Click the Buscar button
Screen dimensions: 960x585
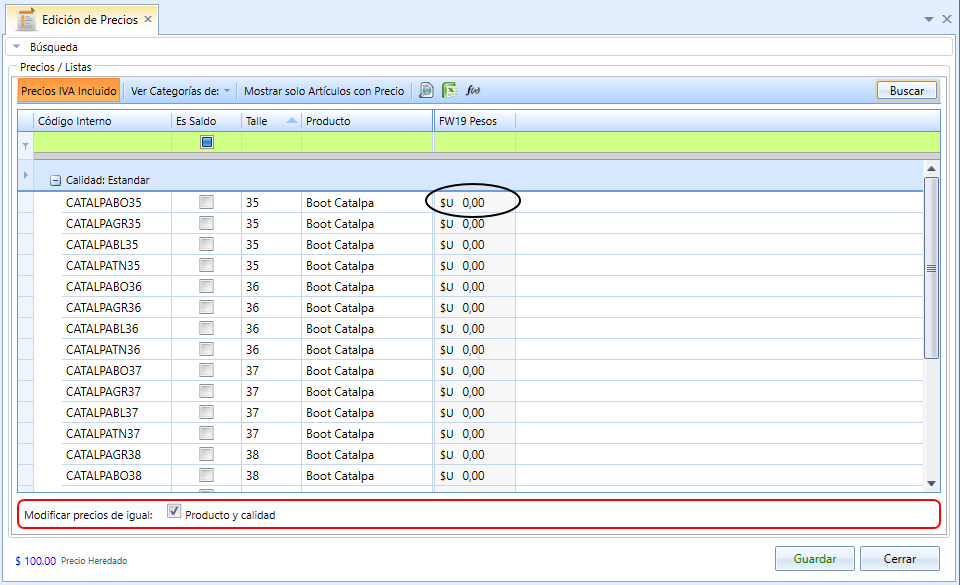click(907, 91)
